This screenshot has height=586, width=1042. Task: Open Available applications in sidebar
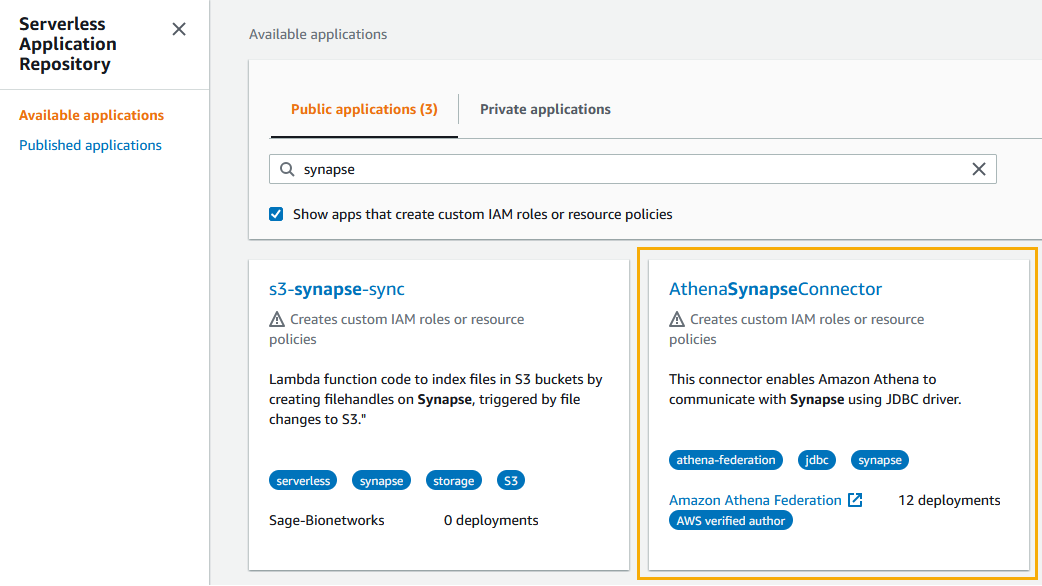91,115
